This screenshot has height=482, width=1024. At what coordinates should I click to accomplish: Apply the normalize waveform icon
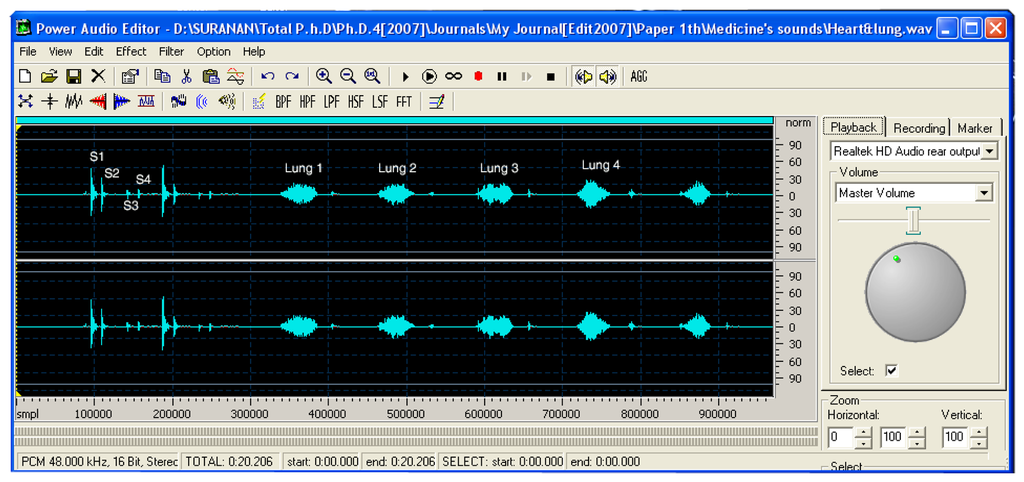[x=73, y=101]
